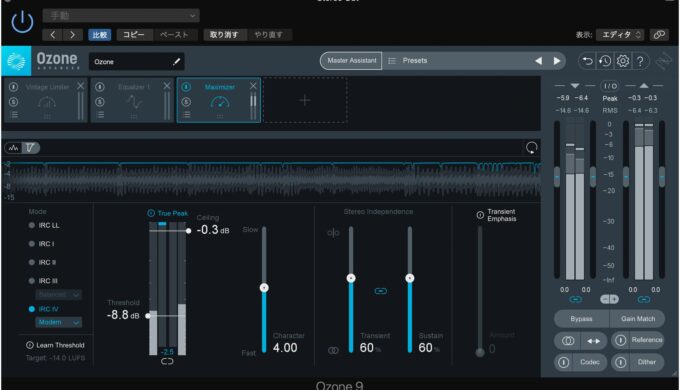
Task: Select next preset triangle in Ozone header
Action: [x=557, y=61]
